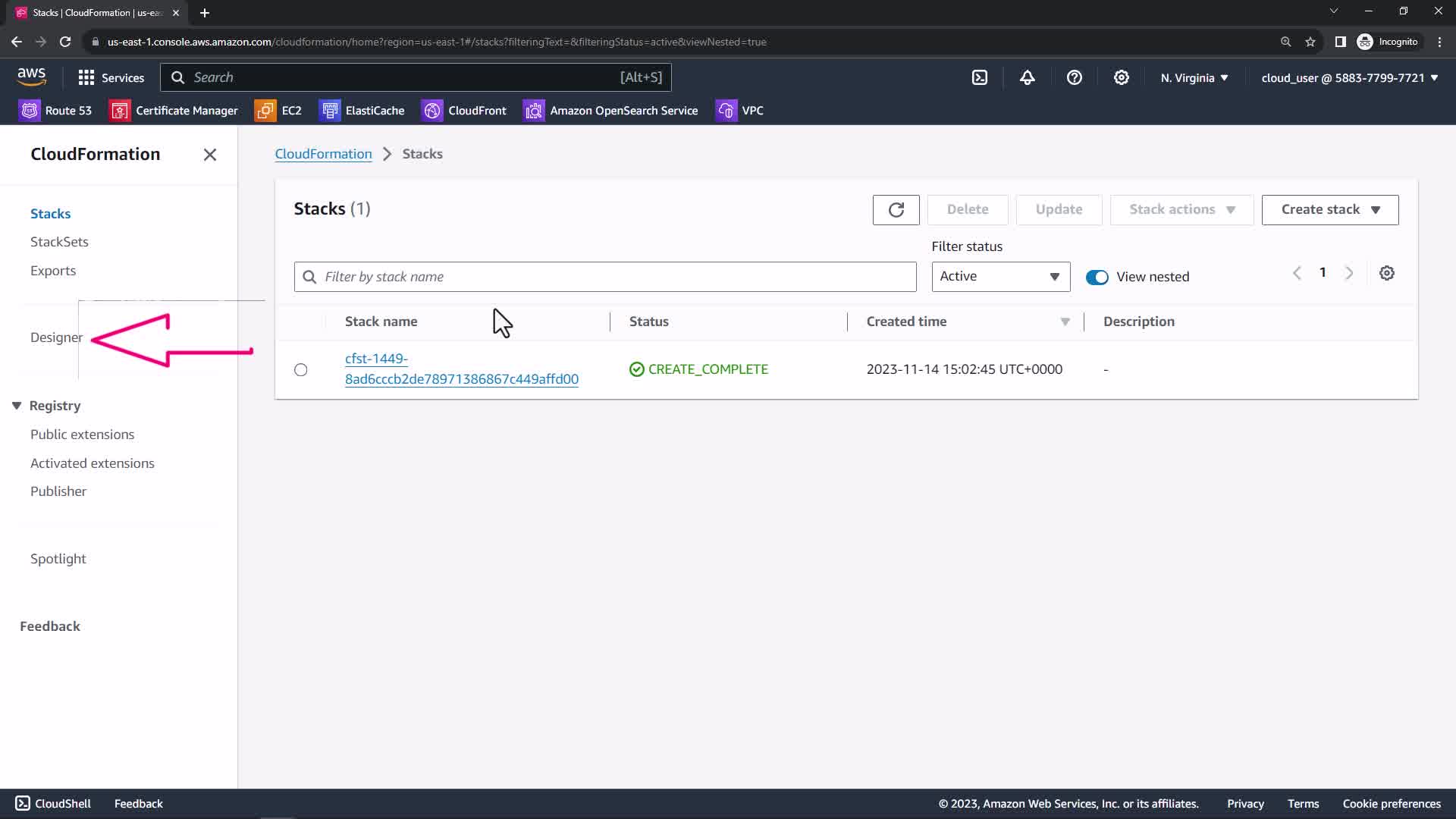The height and width of the screenshot is (819, 1456).
Task: Open the cfst-1449 stack link
Action: (x=461, y=369)
